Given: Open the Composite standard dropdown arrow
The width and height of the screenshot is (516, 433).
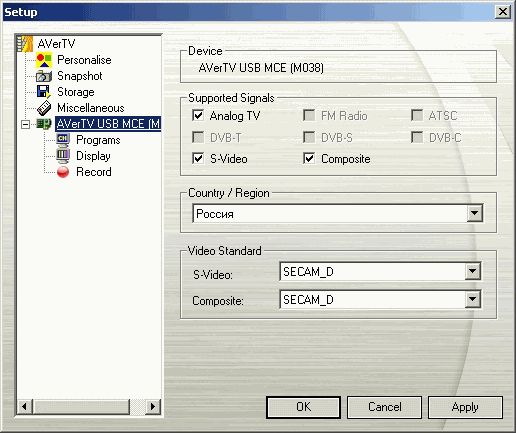Looking at the screenshot, I should coord(472,299).
